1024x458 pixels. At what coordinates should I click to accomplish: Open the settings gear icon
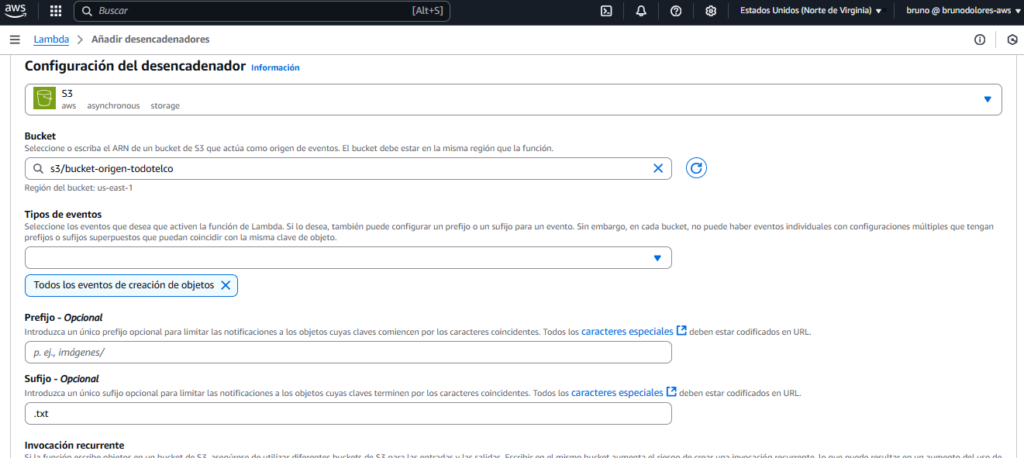click(x=711, y=11)
